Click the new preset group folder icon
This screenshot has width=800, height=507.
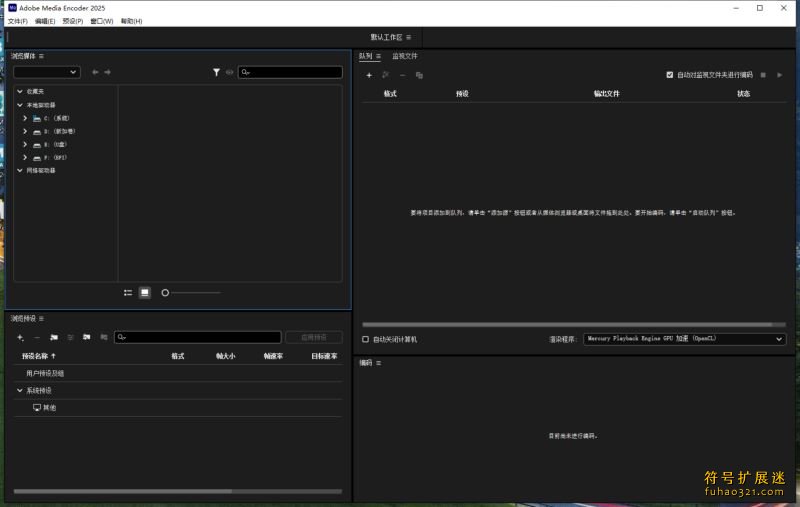pyautogui.click(x=54, y=337)
